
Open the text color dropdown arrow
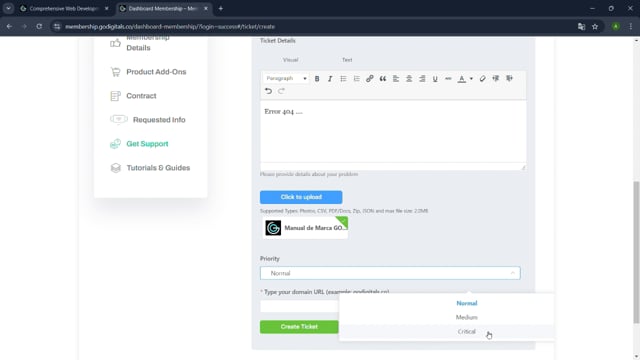471,78
